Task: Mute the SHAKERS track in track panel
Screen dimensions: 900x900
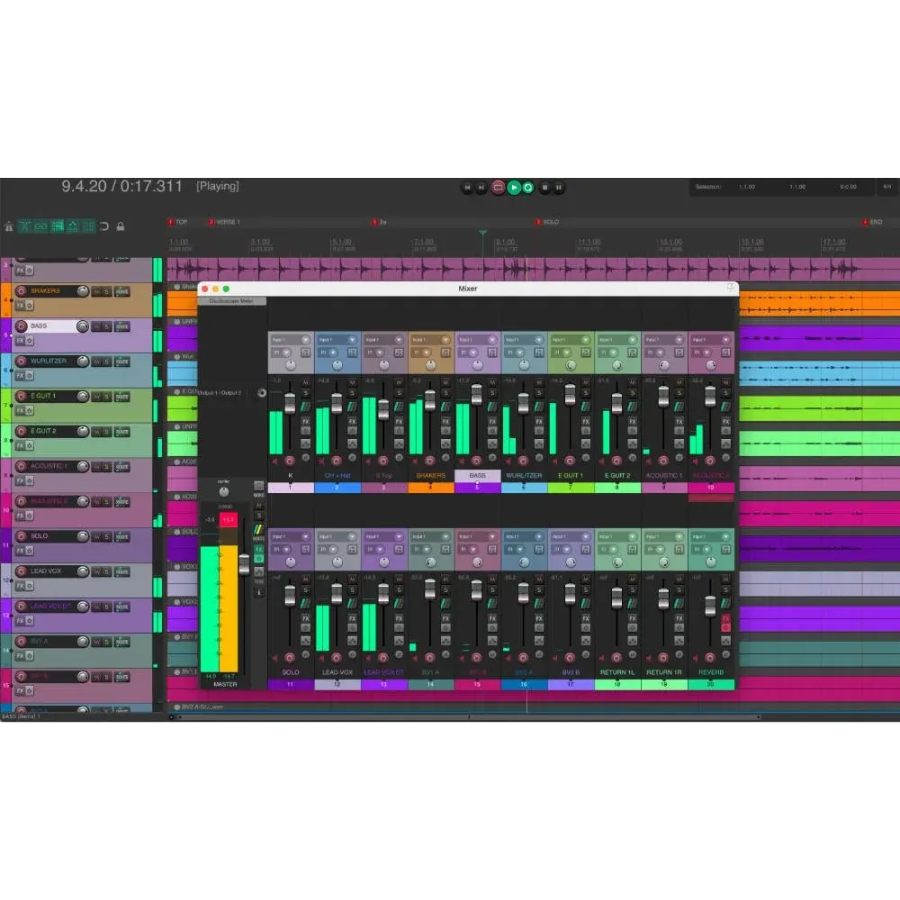Action: 96,292
